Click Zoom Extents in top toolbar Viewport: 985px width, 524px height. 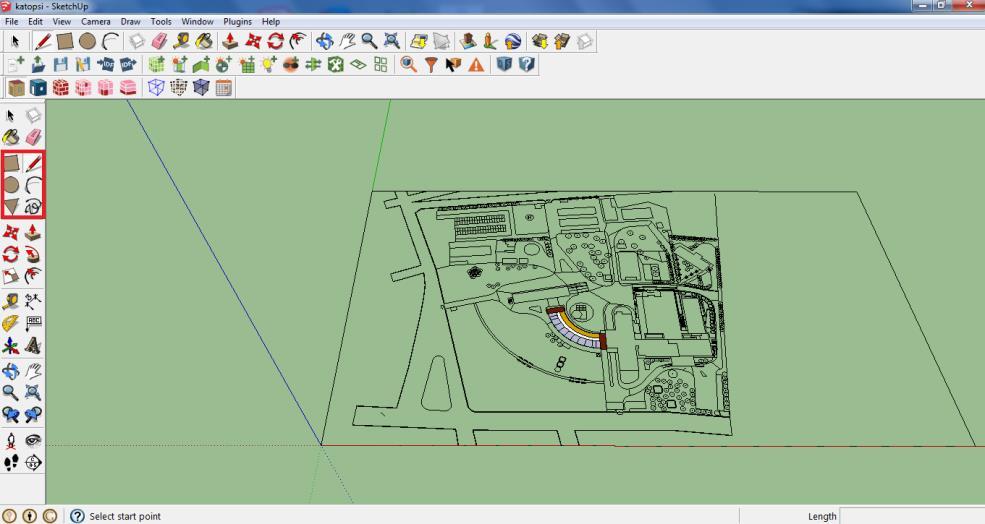[x=392, y=41]
